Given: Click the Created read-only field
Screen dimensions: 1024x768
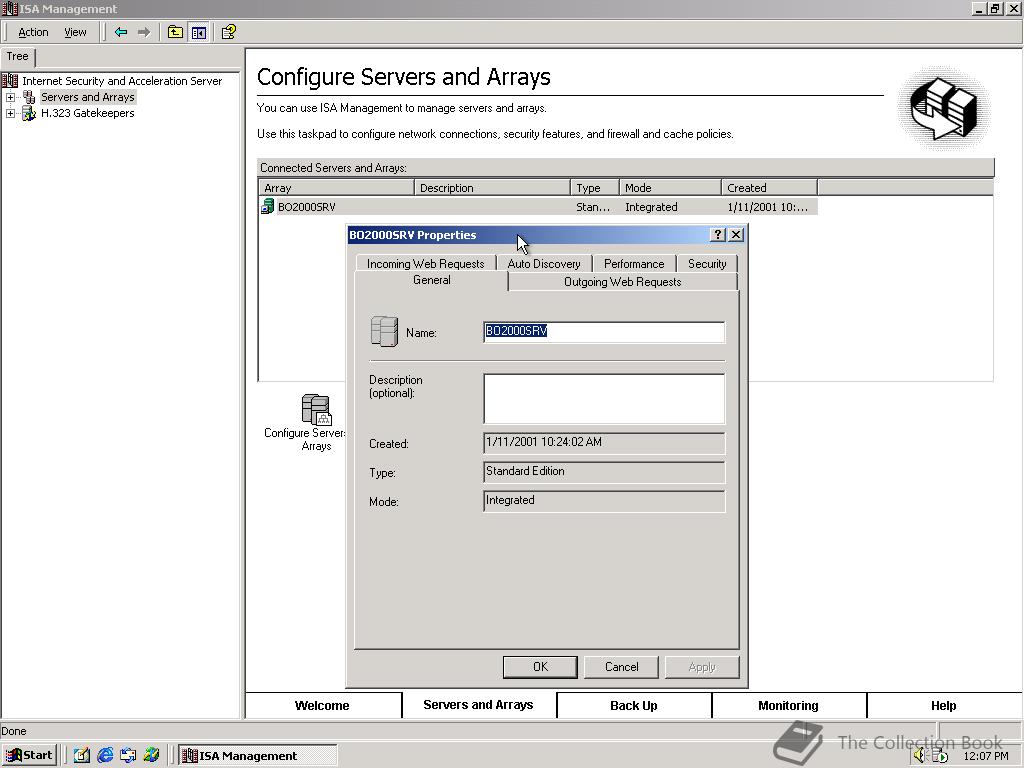Looking at the screenshot, I should [x=604, y=443].
